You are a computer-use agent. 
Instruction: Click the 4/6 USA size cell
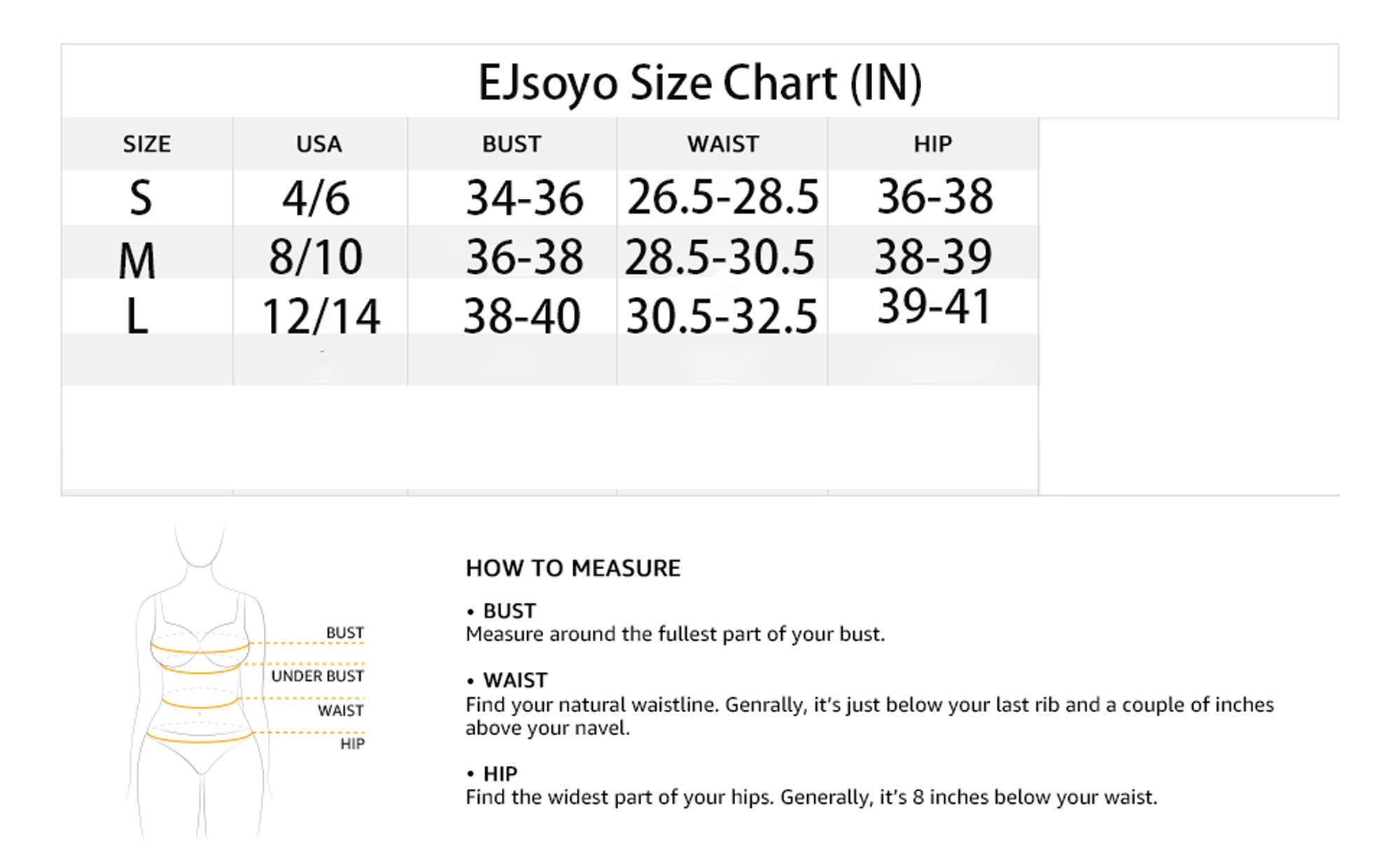click(x=316, y=198)
